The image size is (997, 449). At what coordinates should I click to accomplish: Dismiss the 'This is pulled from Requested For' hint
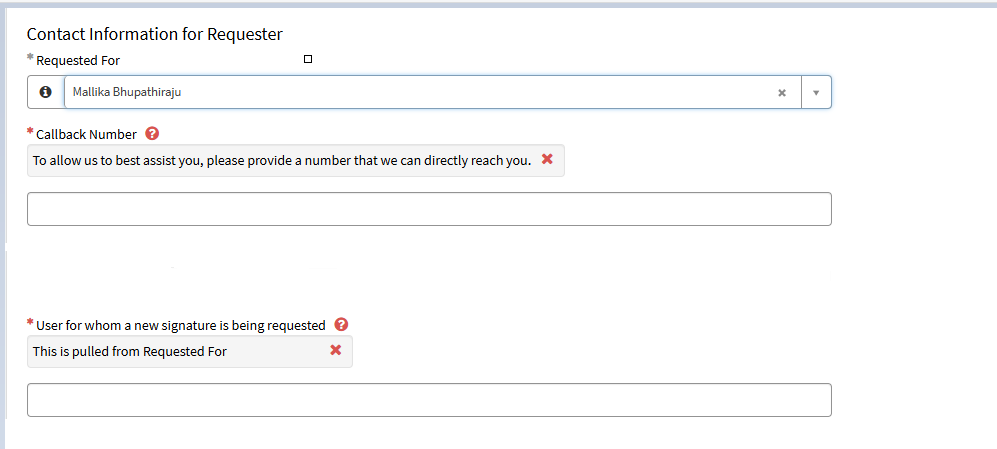(x=336, y=350)
